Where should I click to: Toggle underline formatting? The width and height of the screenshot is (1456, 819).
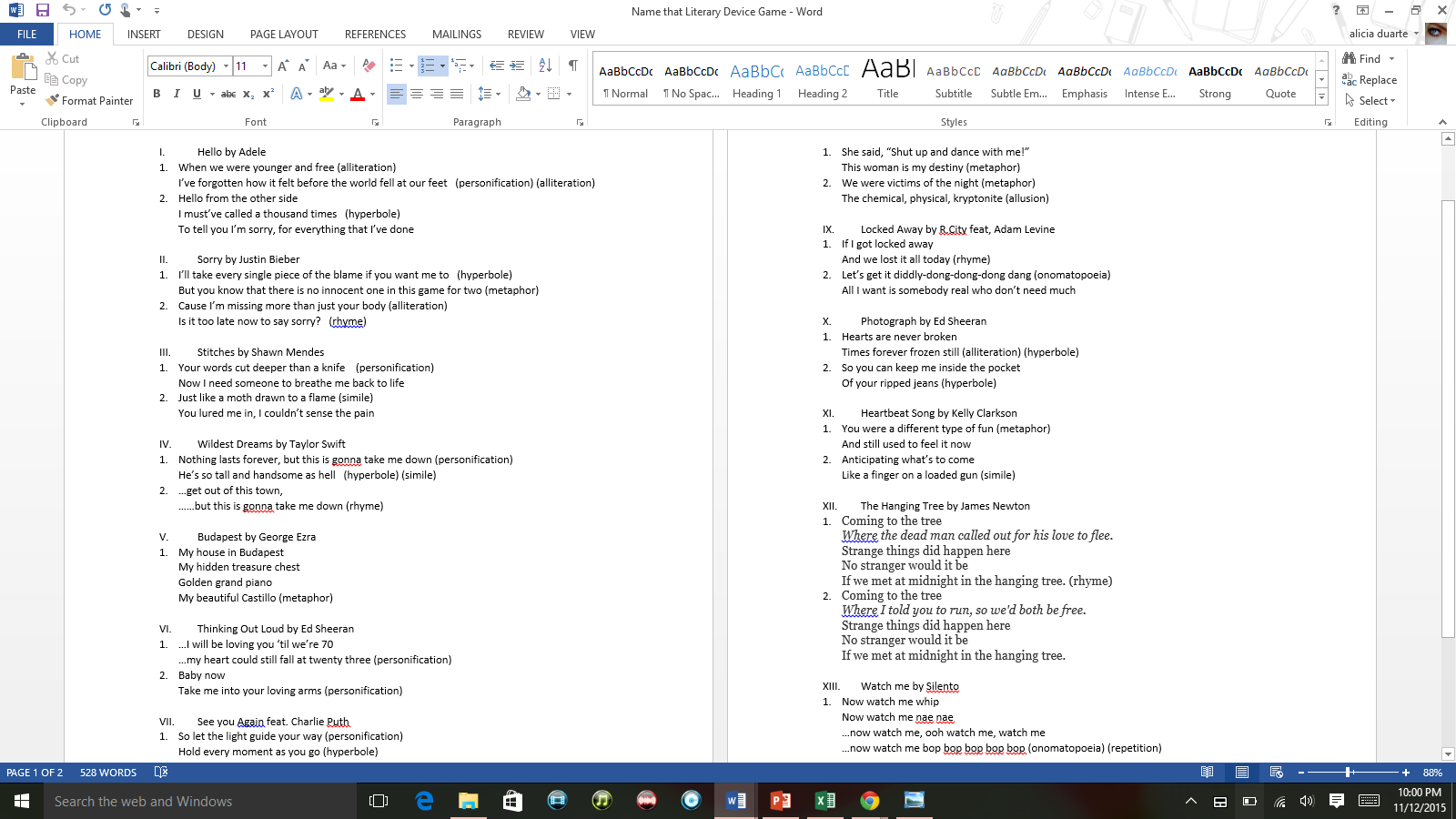tap(197, 94)
